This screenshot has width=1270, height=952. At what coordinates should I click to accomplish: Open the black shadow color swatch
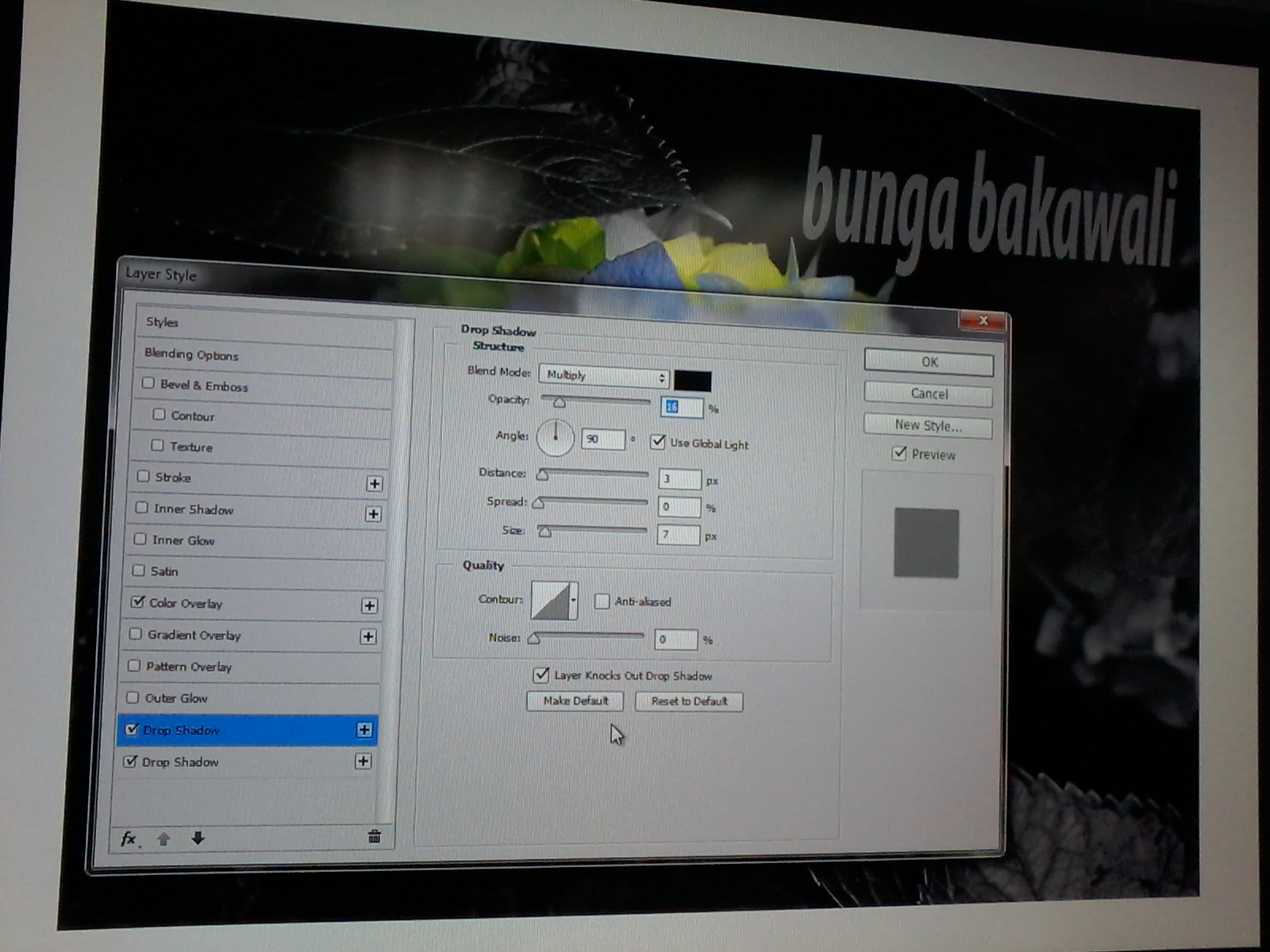tap(693, 381)
